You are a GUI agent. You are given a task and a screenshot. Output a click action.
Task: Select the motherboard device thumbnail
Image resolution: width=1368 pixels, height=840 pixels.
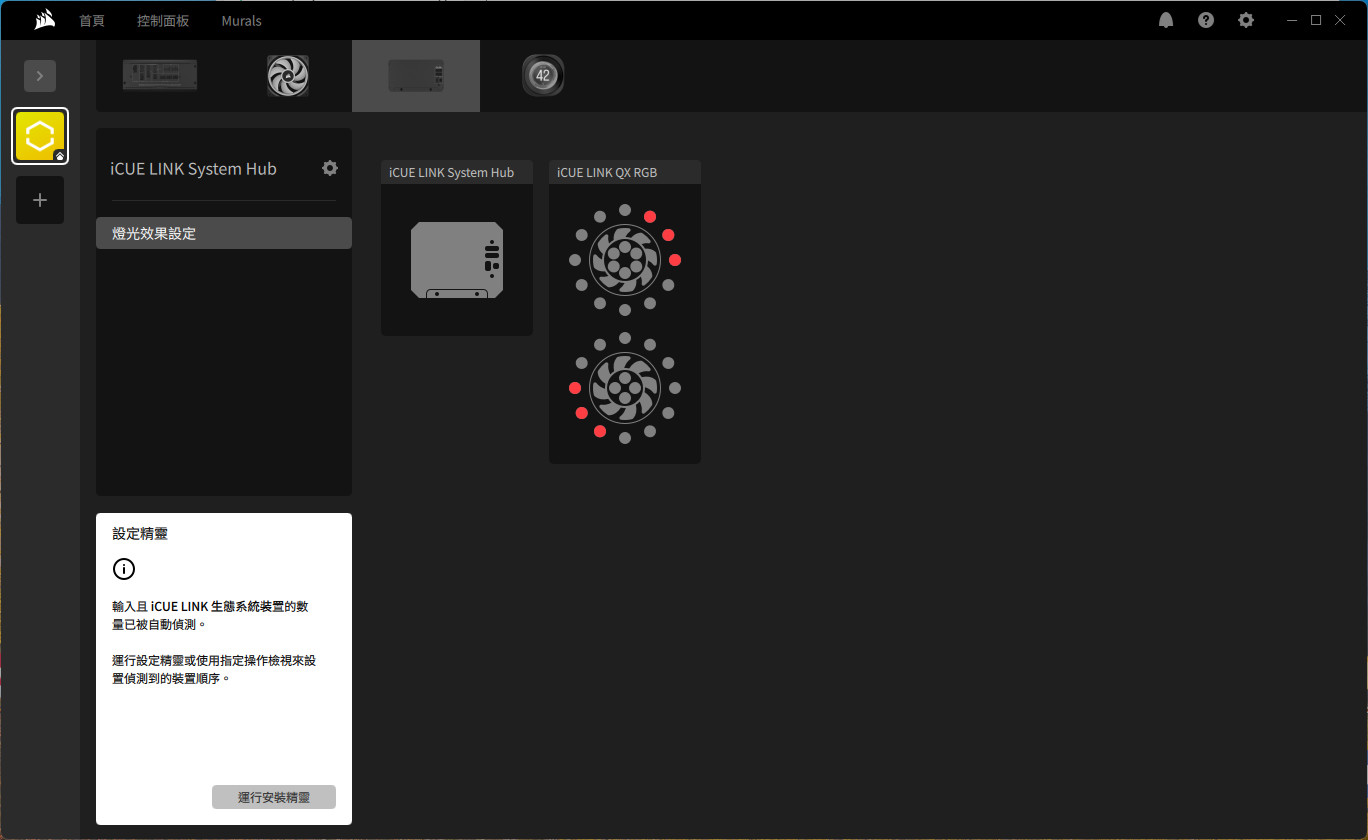click(160, 75)
